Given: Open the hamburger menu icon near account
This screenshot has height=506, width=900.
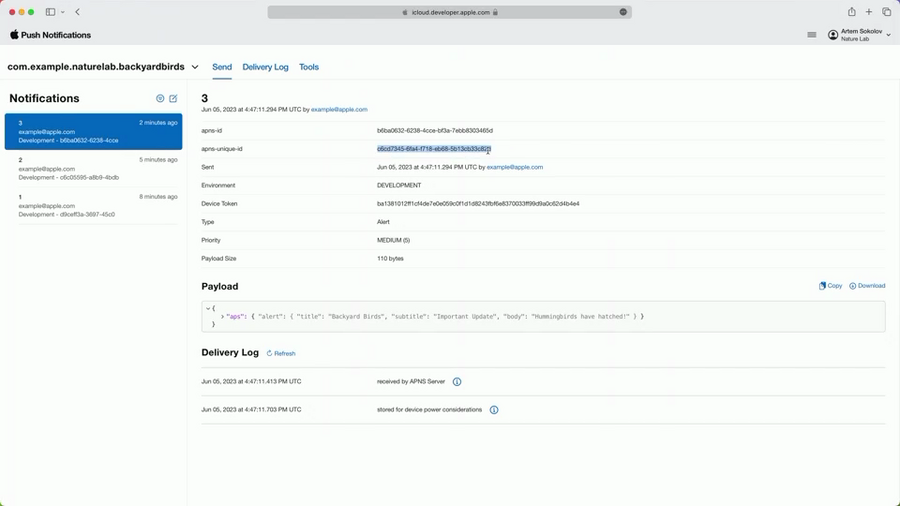Looking at the screenshot, I should (x=812, y=35).
